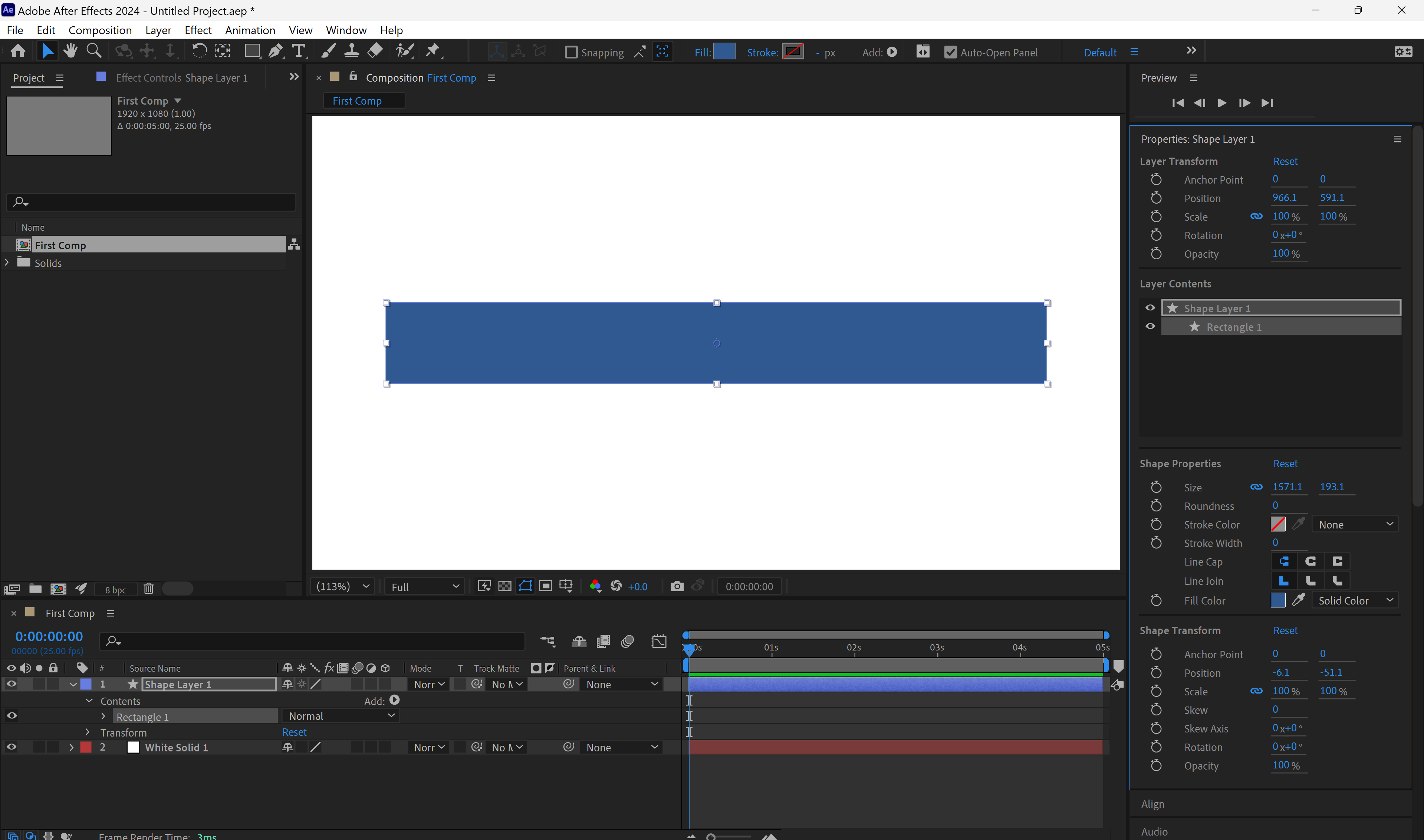Toggle visibility of Rectangle 1 in Layer Contents
The image size is (1424, 840).
(x=1150, y=326)
